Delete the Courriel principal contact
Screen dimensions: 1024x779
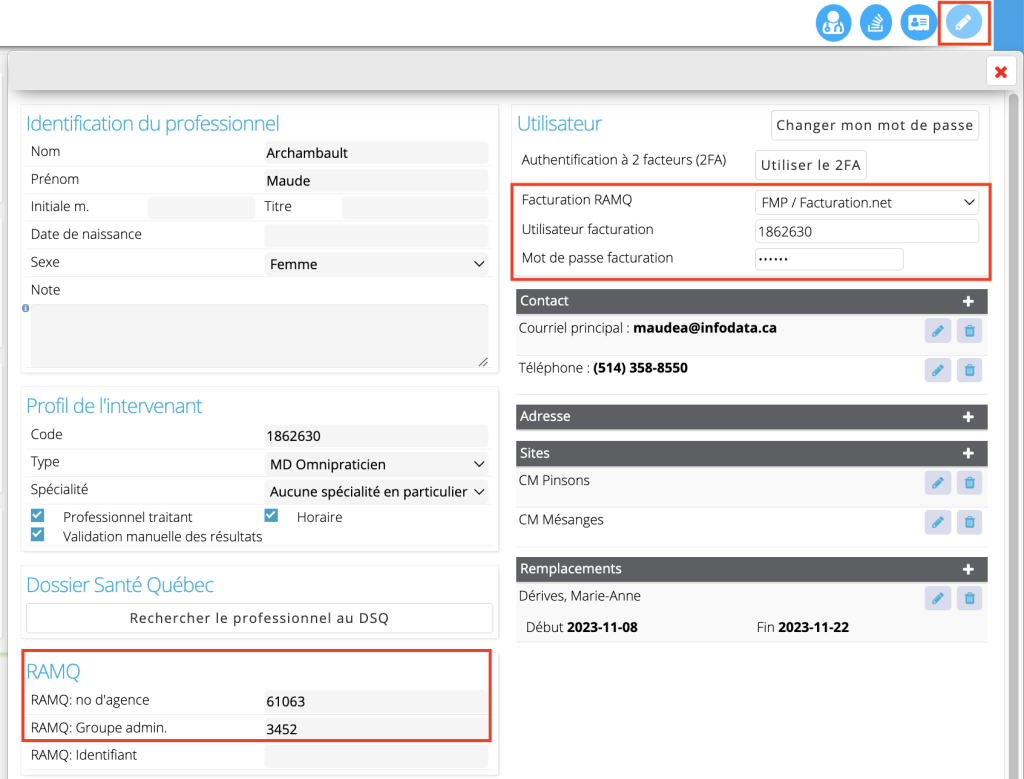tap(970, 331)
